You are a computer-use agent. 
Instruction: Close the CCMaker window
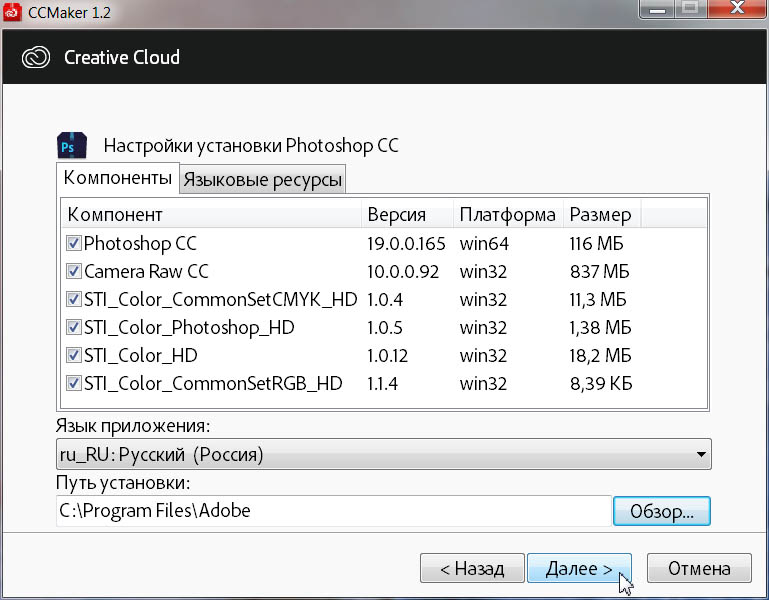(x=737, y=9)
